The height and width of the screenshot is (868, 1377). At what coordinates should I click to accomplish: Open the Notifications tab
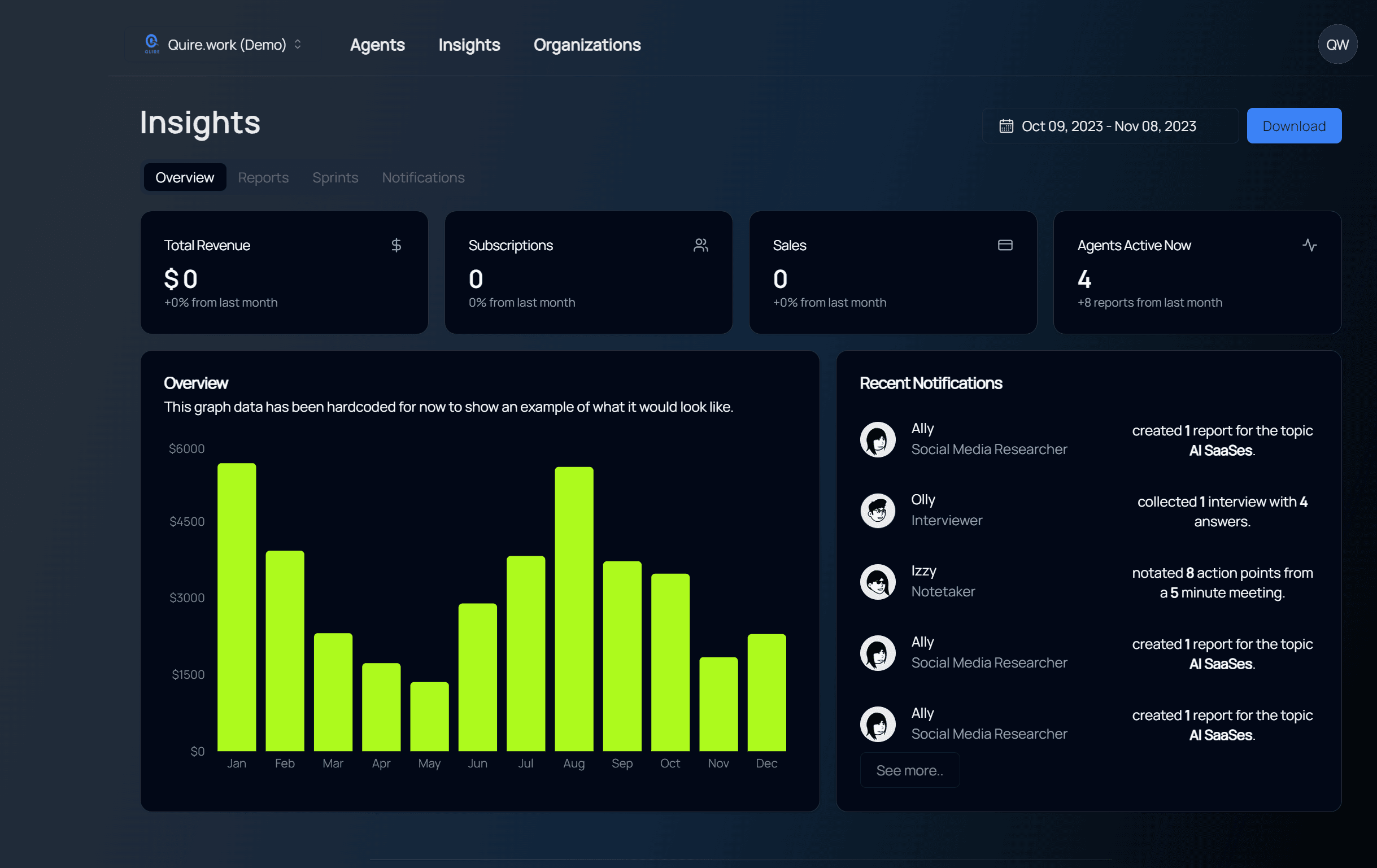422,177
